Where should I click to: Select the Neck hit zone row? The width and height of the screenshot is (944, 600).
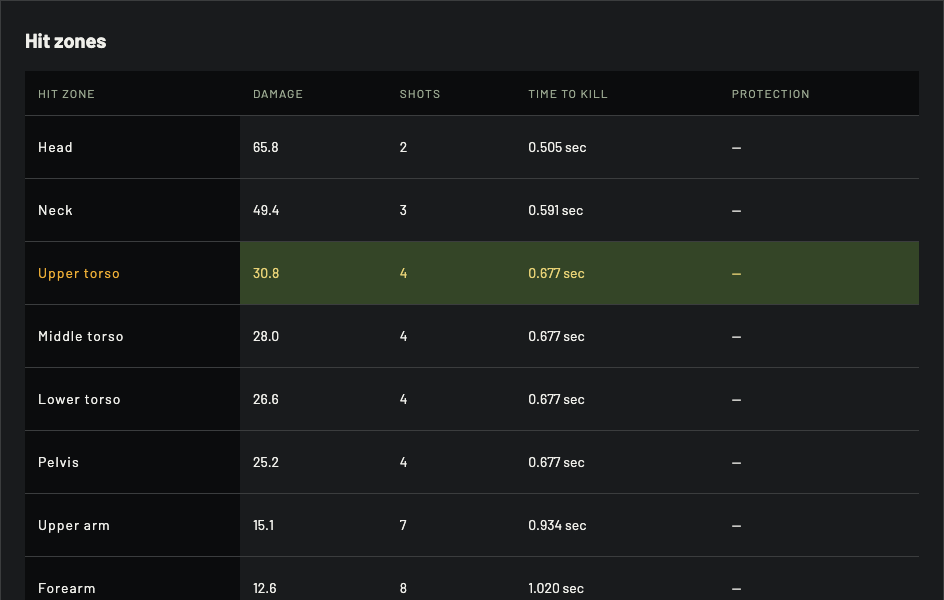471,210
